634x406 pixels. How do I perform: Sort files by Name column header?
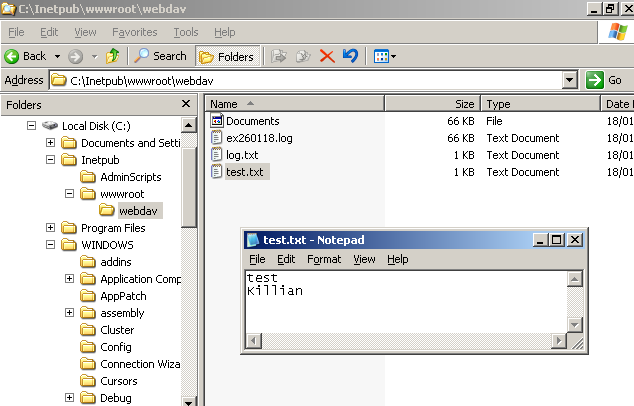[294, 104]
